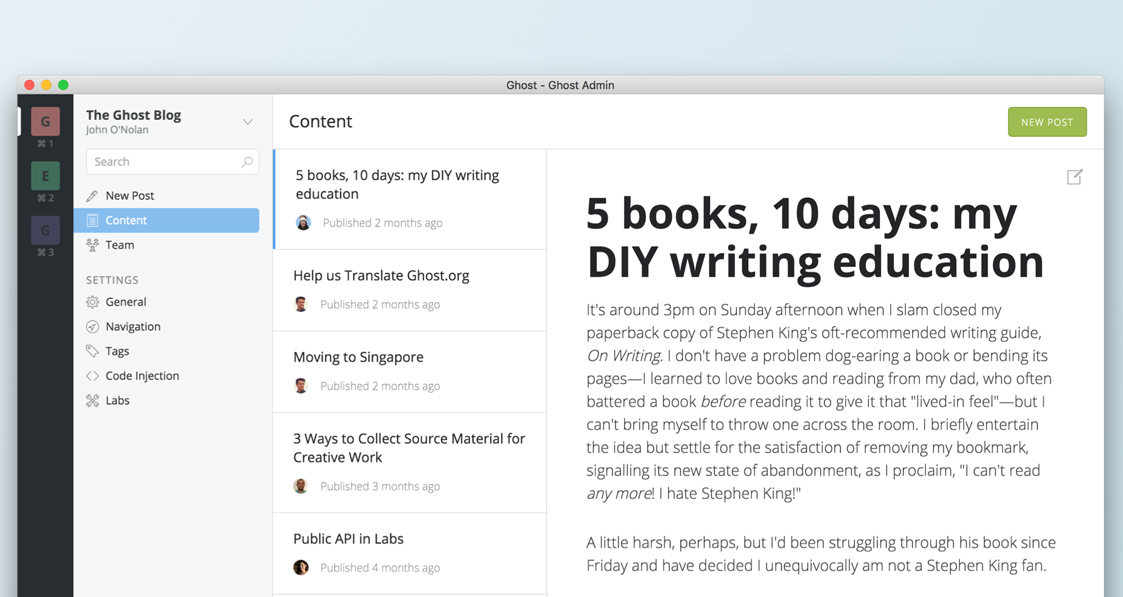
Task: Click author avatar on Moving to Singapore post
Action: point(301,386)
